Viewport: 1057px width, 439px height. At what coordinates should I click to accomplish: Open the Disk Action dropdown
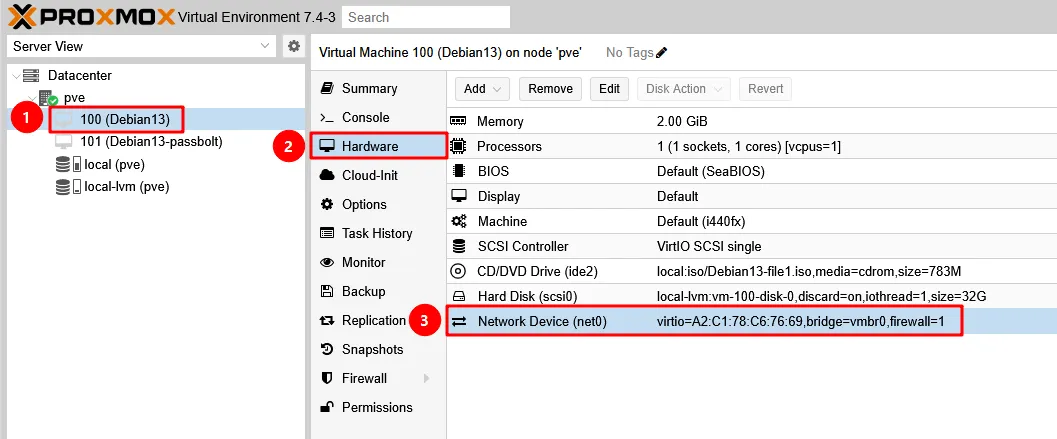[684, 88]
